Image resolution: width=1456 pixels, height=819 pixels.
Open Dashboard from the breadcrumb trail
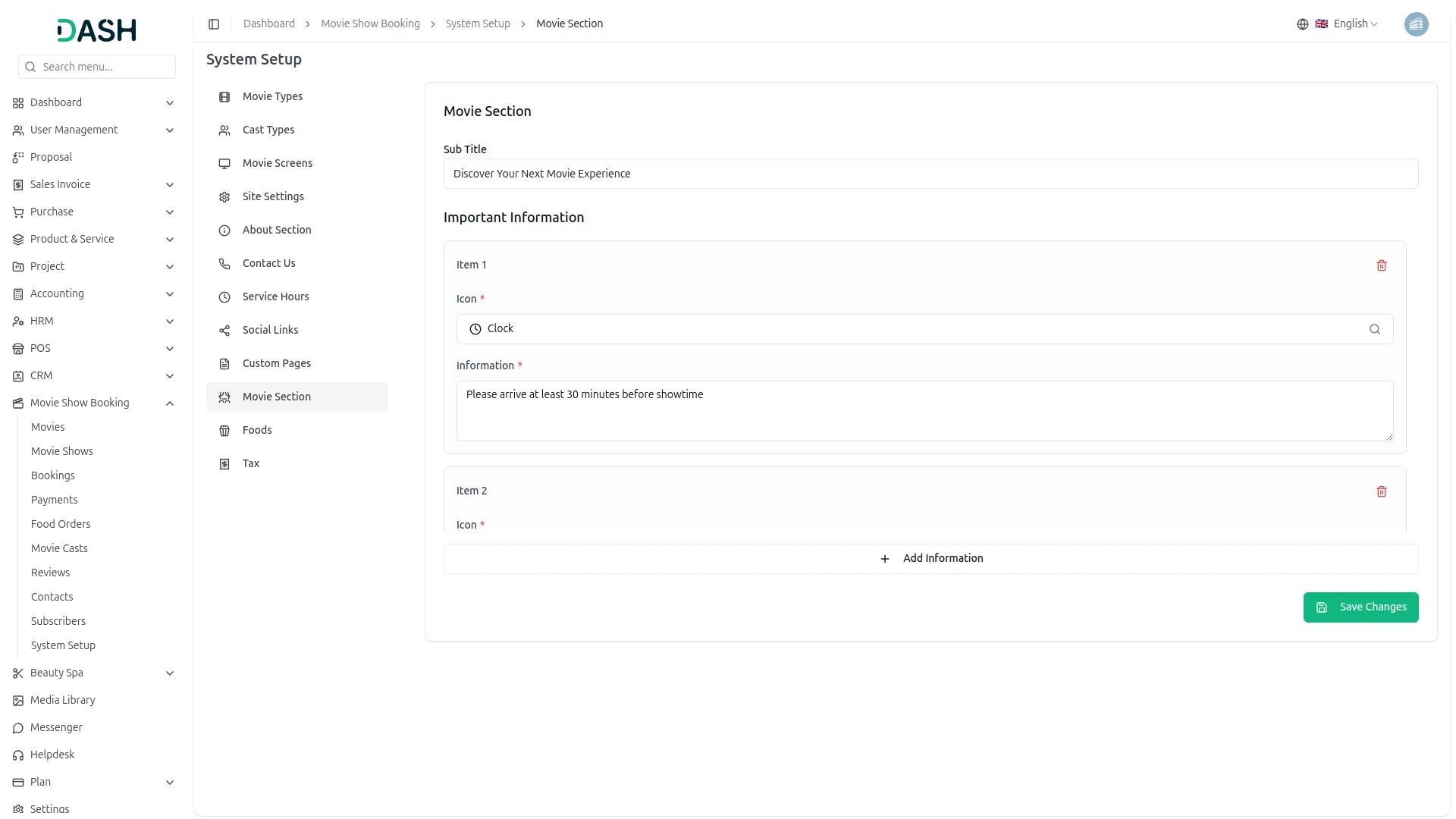click(x=268, y=24)
